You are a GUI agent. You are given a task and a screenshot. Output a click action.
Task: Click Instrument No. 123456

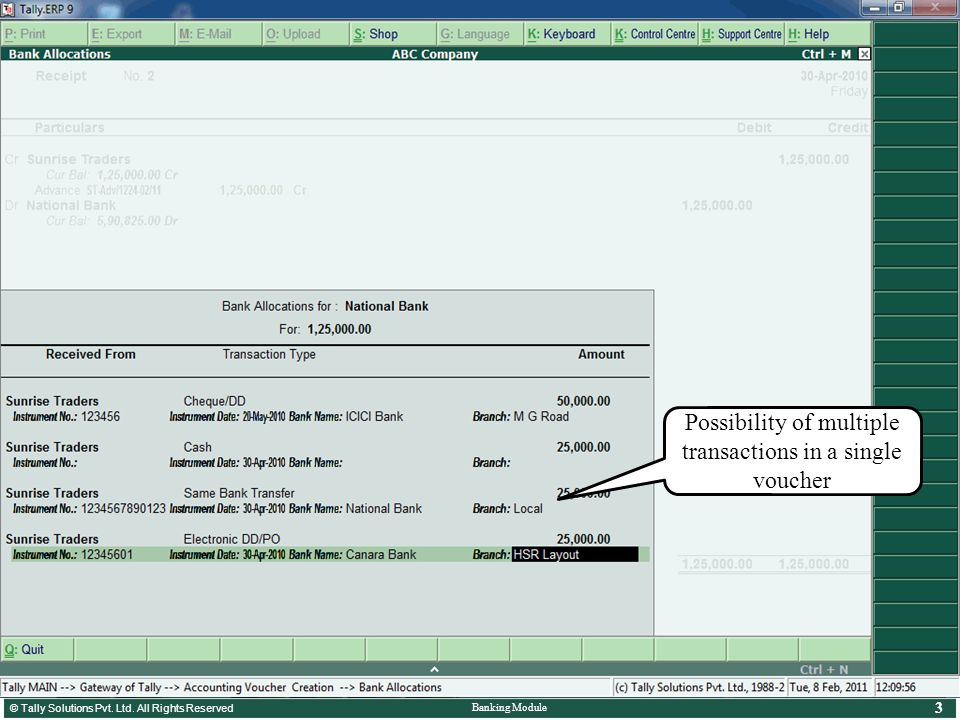(x=100, y=417)
